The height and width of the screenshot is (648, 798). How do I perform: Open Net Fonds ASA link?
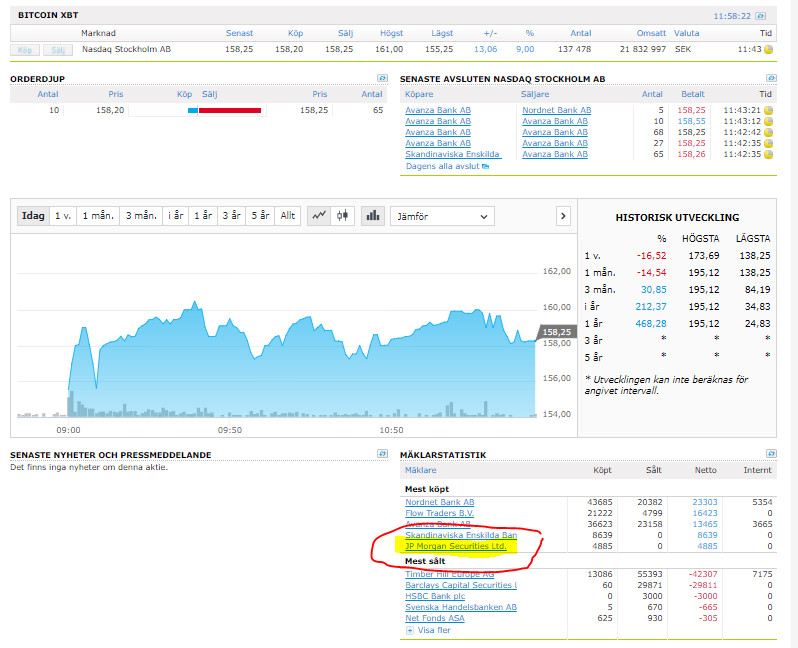pyautogui.click(x=435, y=618)
